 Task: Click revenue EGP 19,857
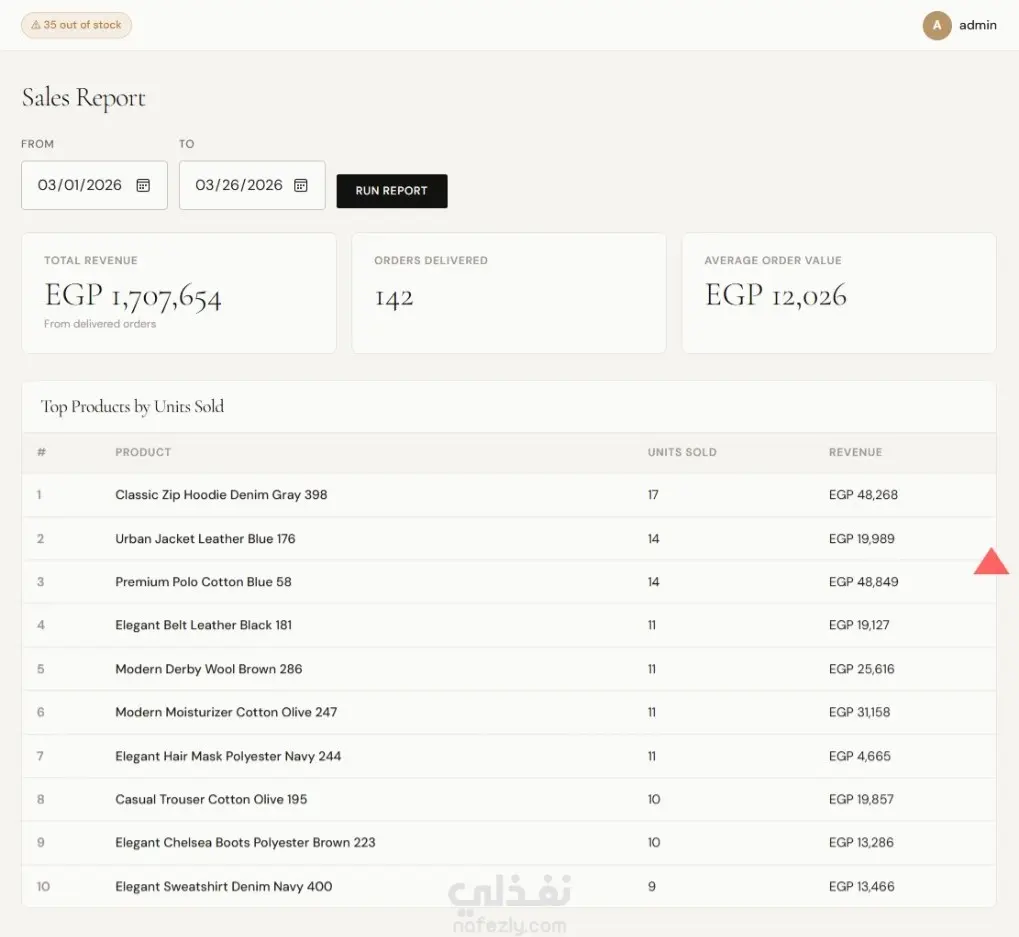click(x=861, y=799)
